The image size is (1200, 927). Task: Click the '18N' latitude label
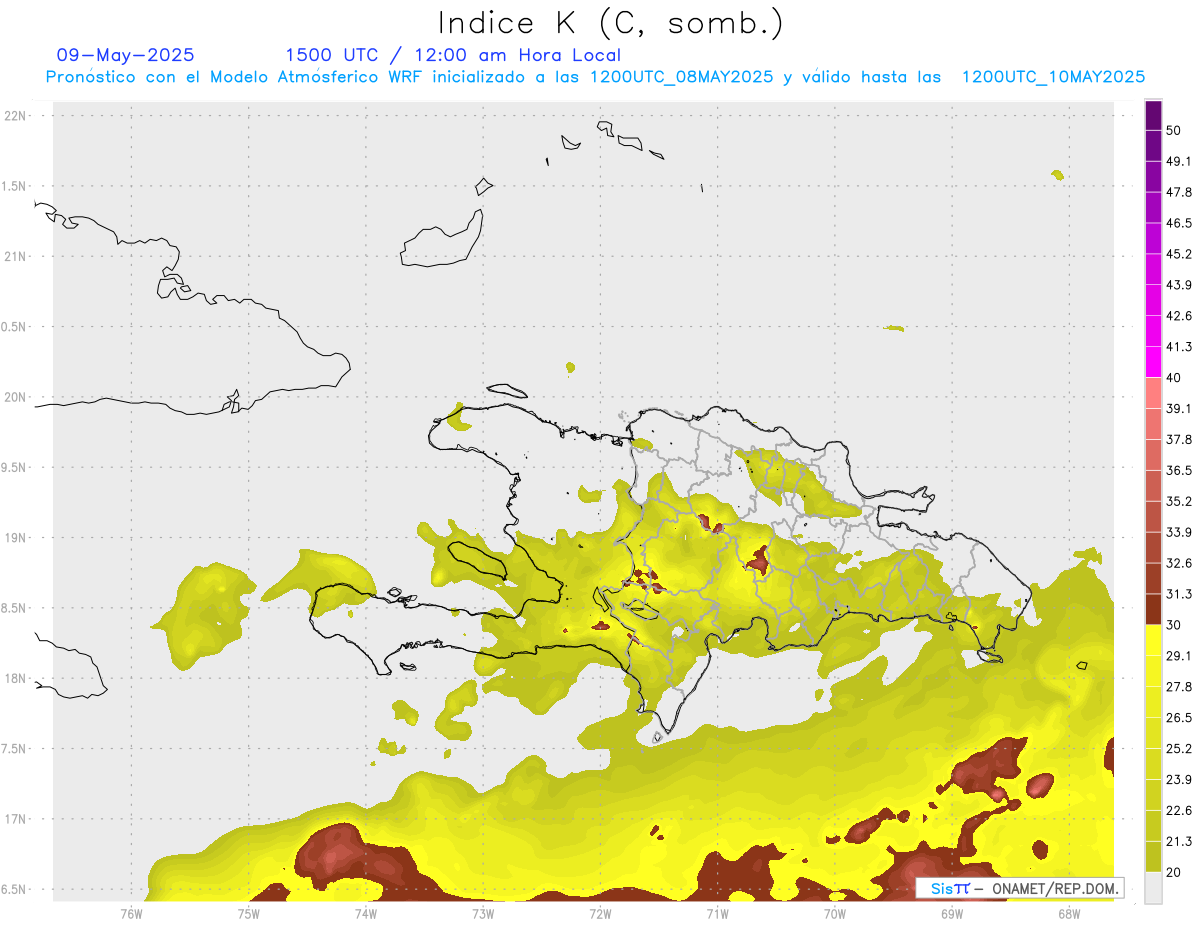[x=15, y=678]
